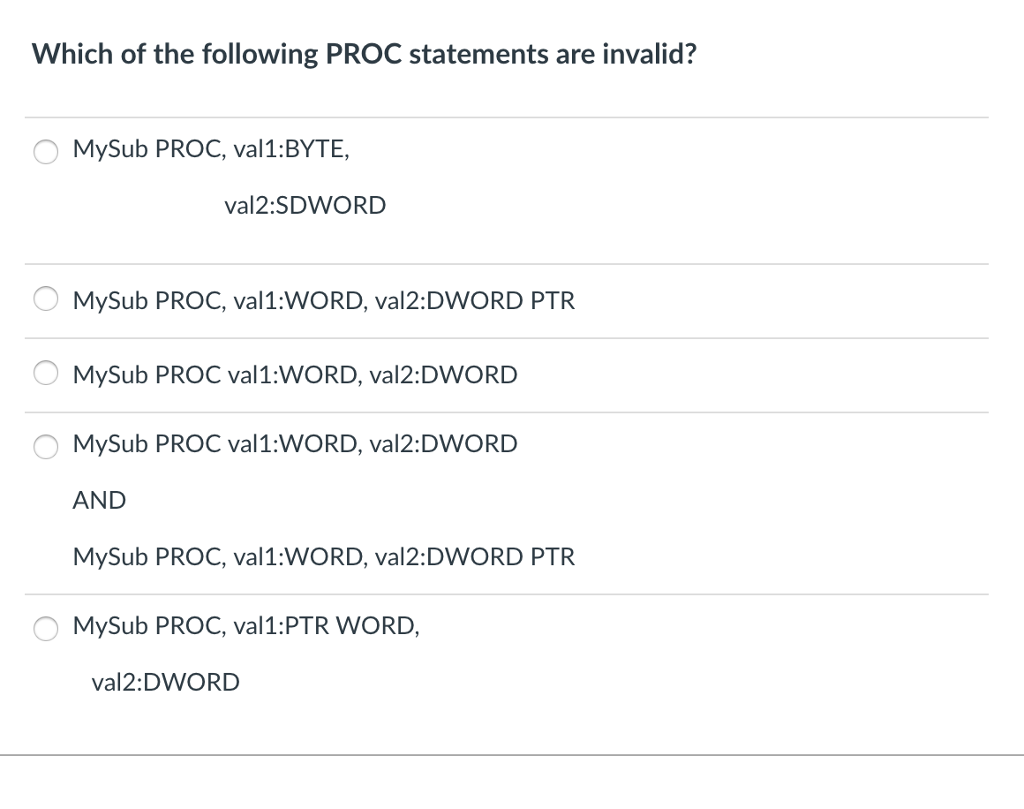Click the question title about invalid PROC statements
Viewport: 1024px width, 809px height.
(x=365, y=54)
